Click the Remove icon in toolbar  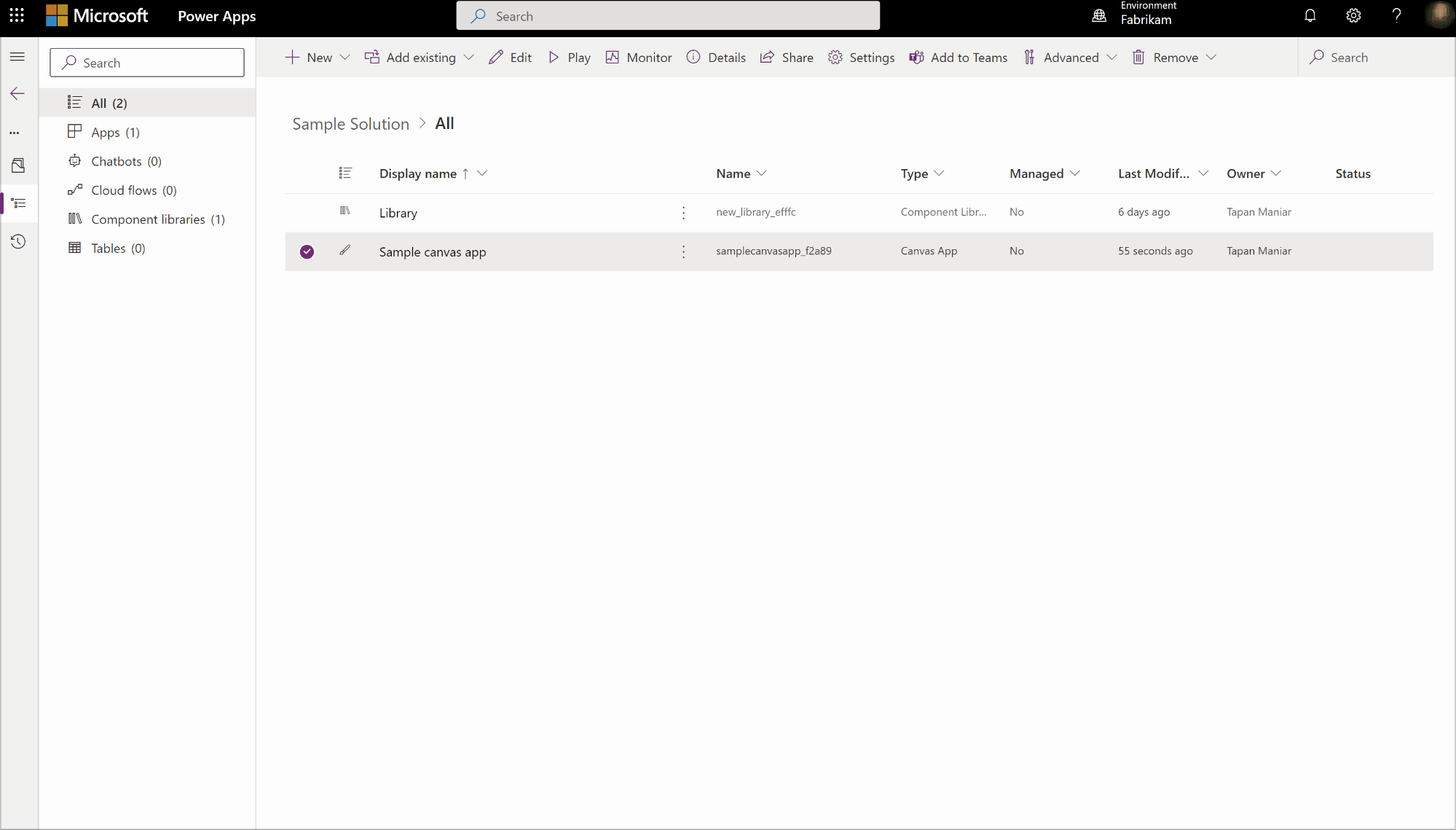point(1139,57)
